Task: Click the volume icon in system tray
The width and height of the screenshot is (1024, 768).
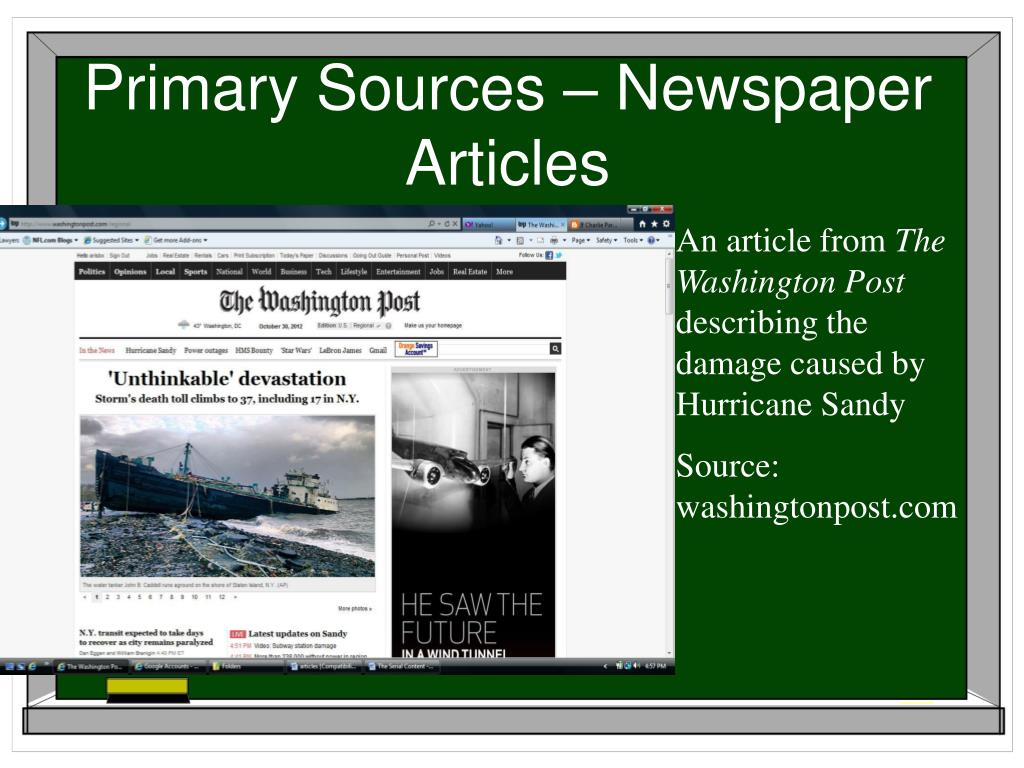Action: [637, 666]
